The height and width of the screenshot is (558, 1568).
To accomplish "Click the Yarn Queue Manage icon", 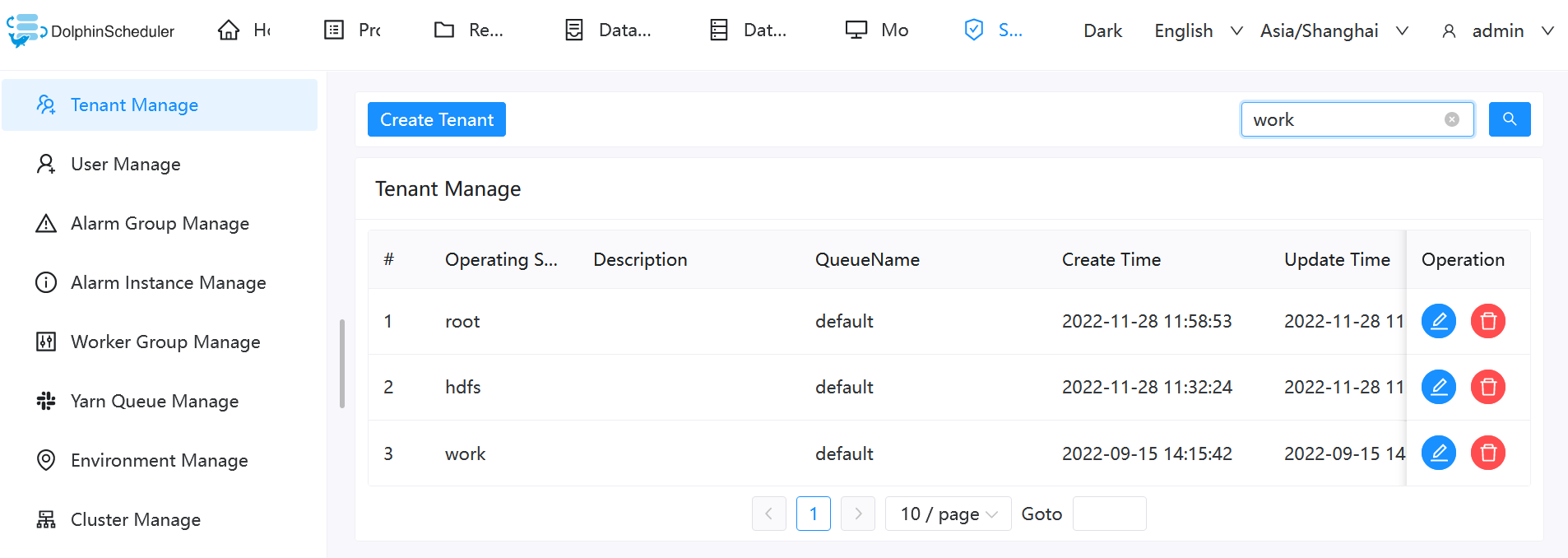I will click(x=46, y=401).
